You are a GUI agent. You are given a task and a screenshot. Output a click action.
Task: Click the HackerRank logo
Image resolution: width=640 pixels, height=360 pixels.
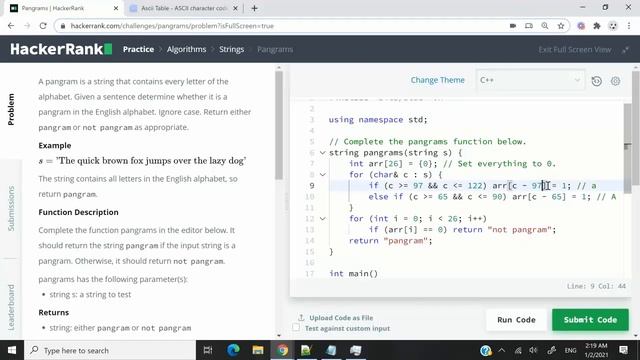click(61, 49)
